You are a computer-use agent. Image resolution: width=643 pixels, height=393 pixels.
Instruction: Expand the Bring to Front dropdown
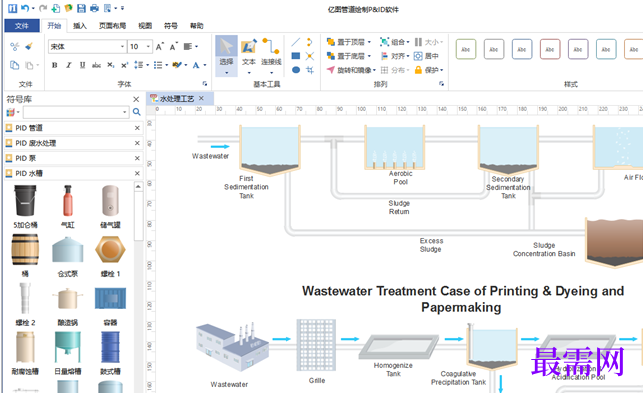pyautogui.click(x=369, y=42)
